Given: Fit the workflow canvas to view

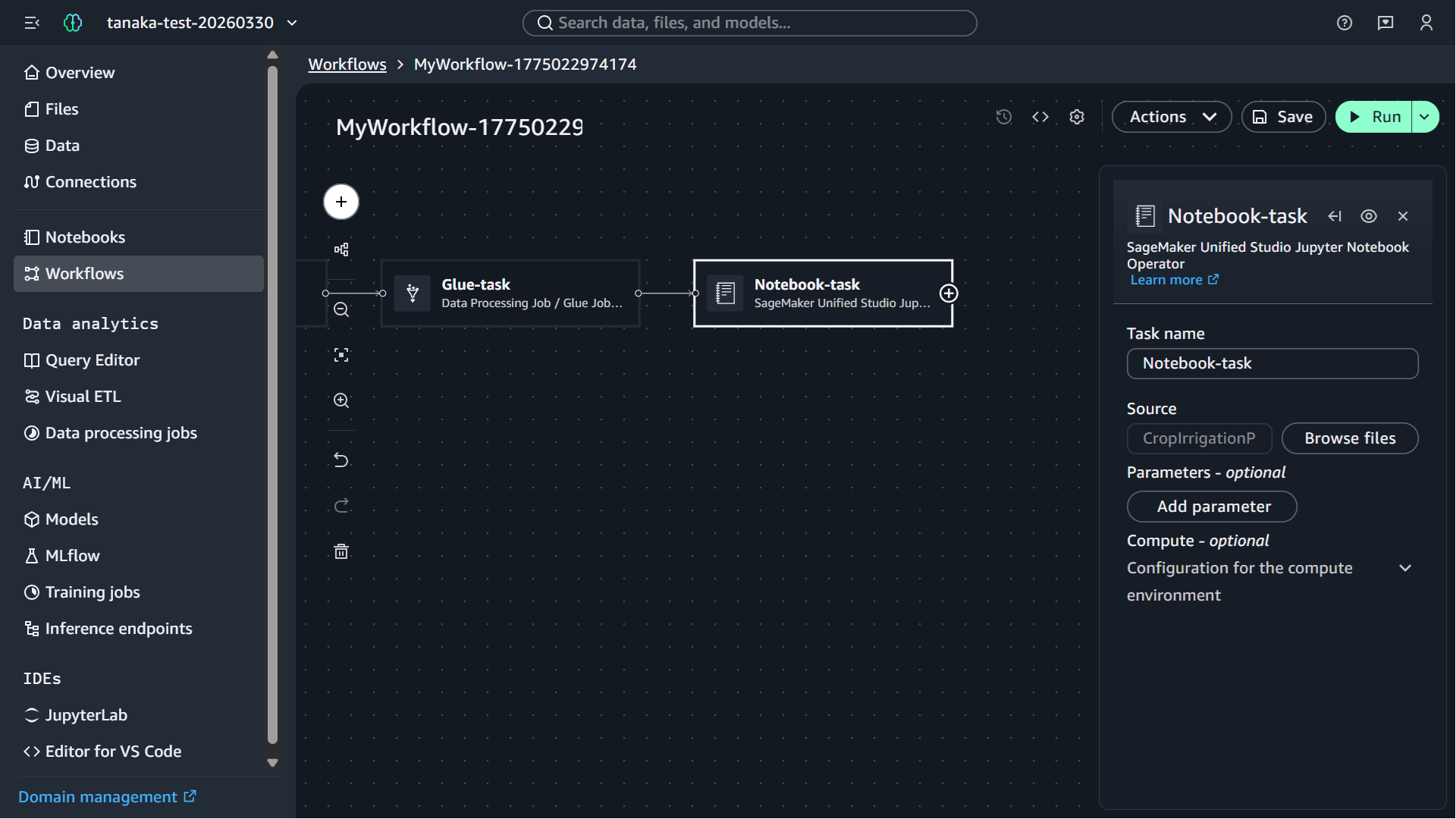Looking at the screenshot, I should tap(341, 355).
